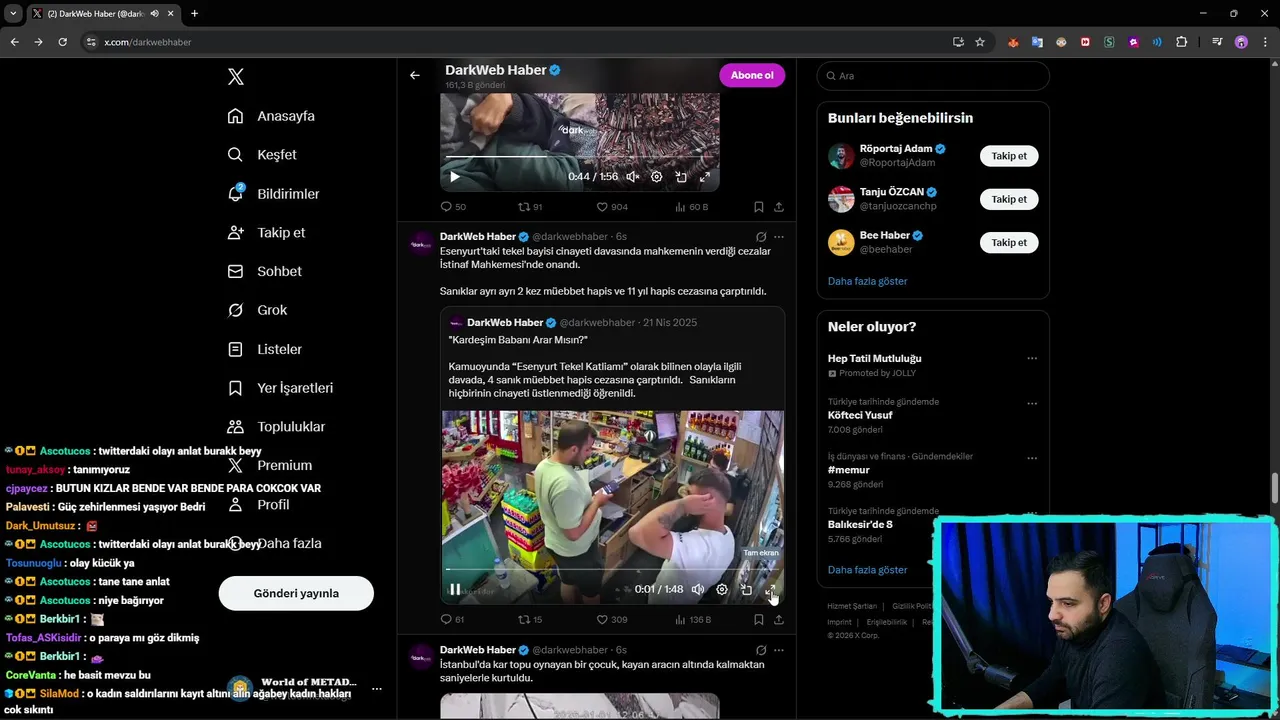Image resolution: width=1280 pixels, height=720 pixels.
Task: Open settings gear on Esenyurt video
Action: pos(722,590)
